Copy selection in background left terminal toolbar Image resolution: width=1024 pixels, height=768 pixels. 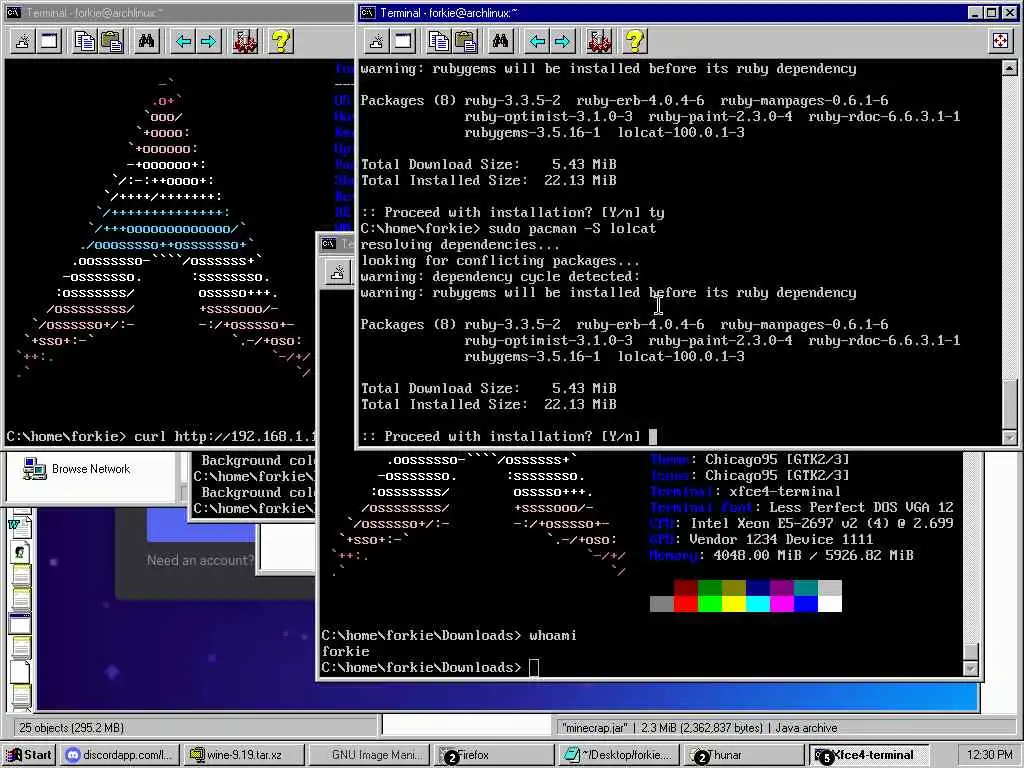(x=85, y=42)
